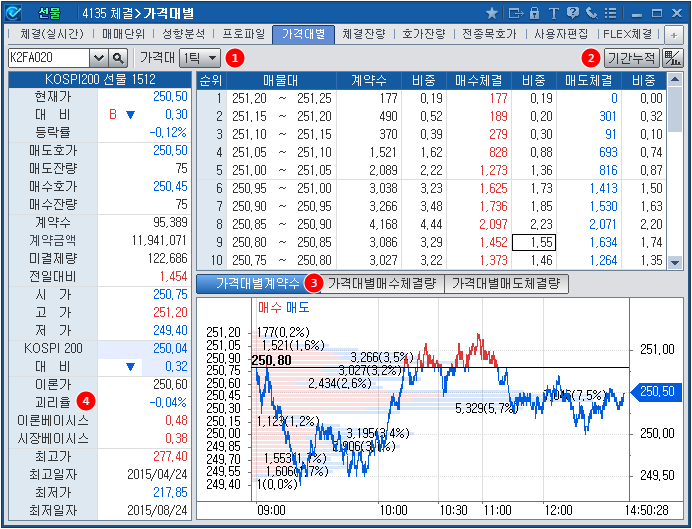Click the selected cell 1,55 in rank 9
Image resolution: width=692 pixels, height=529 pixels.
tap(534, 243)
